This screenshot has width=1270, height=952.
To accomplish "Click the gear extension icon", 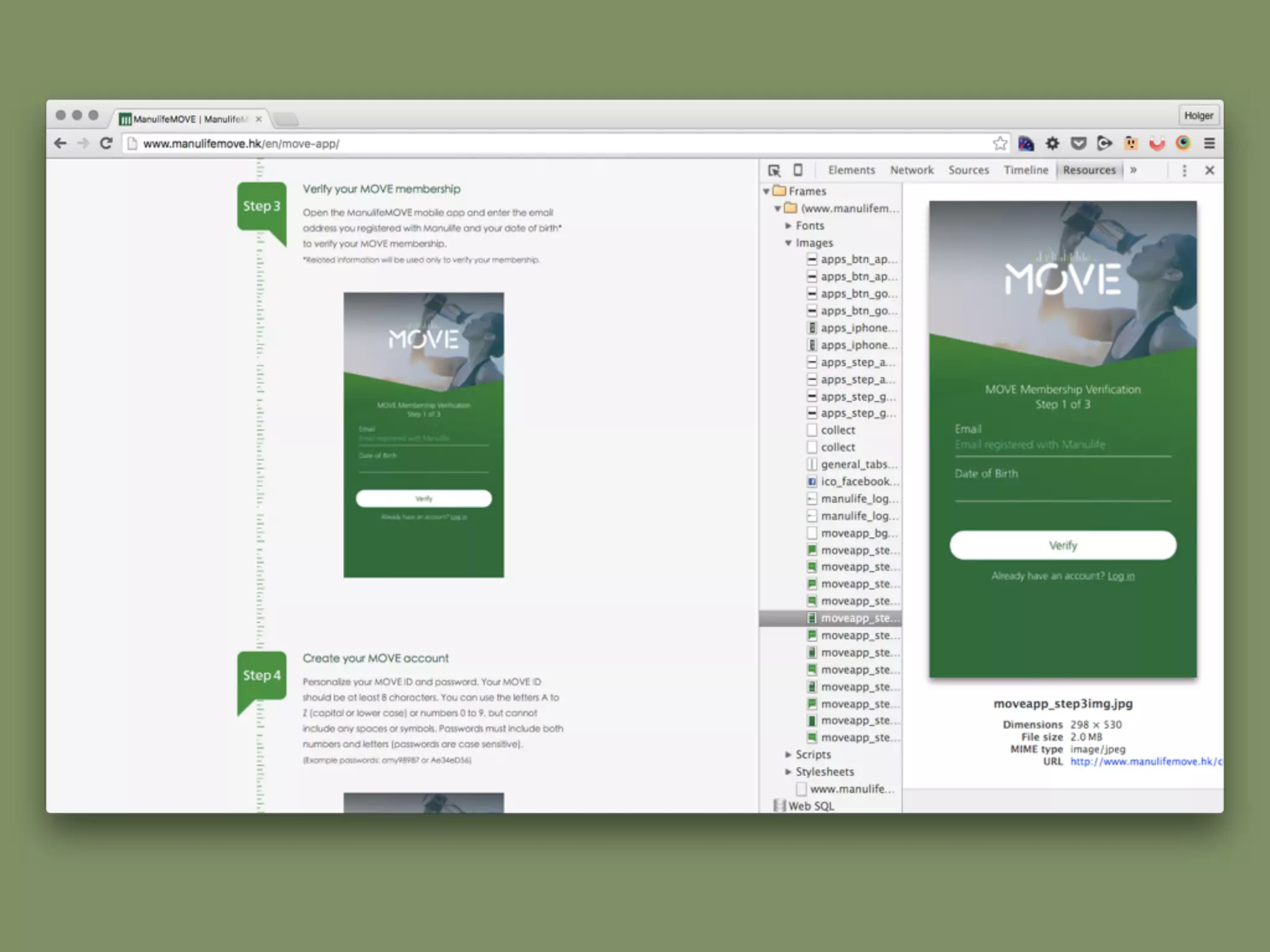I will 1052,144.
